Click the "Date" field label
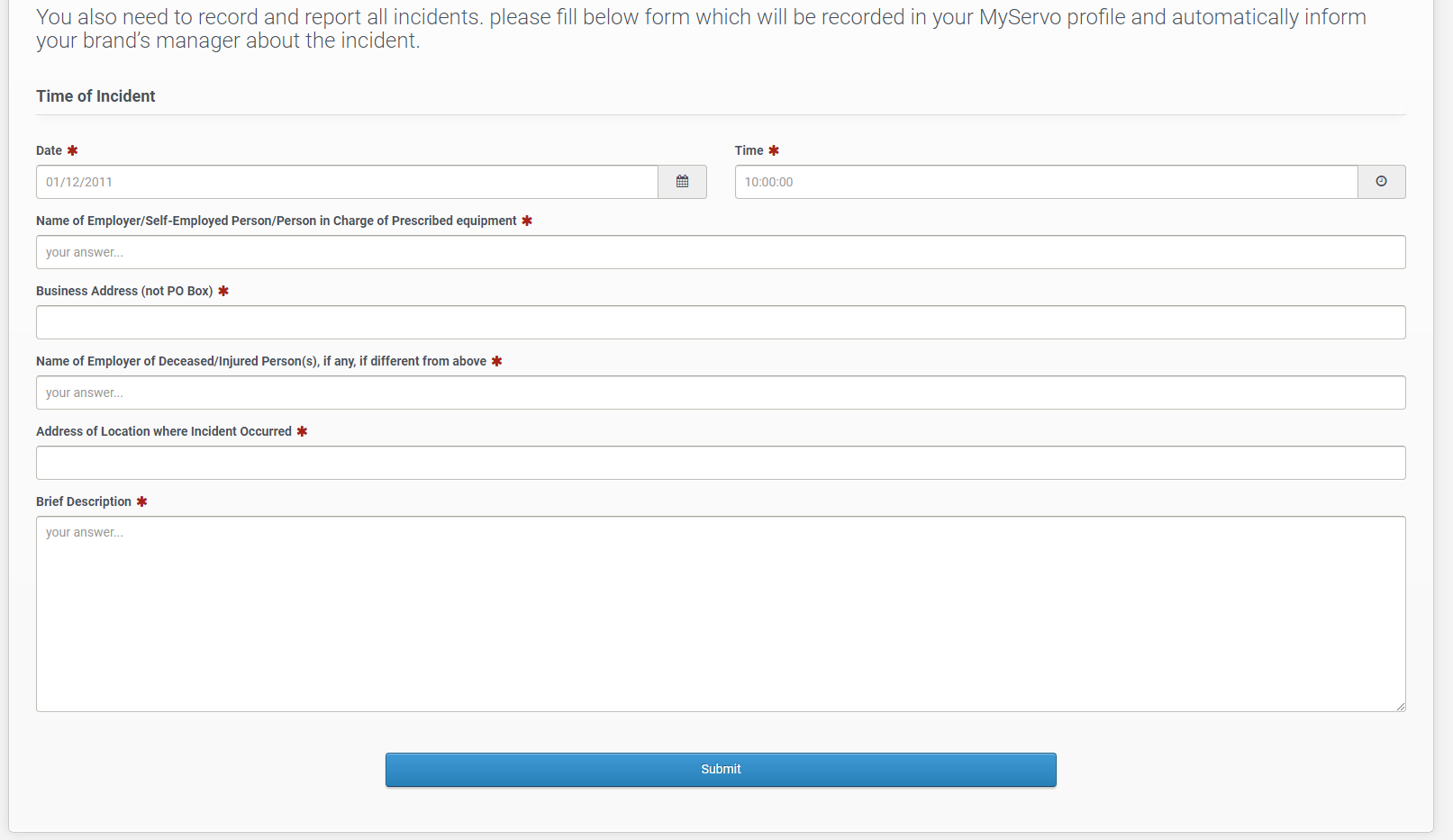This screenshot has height=840, width=1453. (49, 150)
